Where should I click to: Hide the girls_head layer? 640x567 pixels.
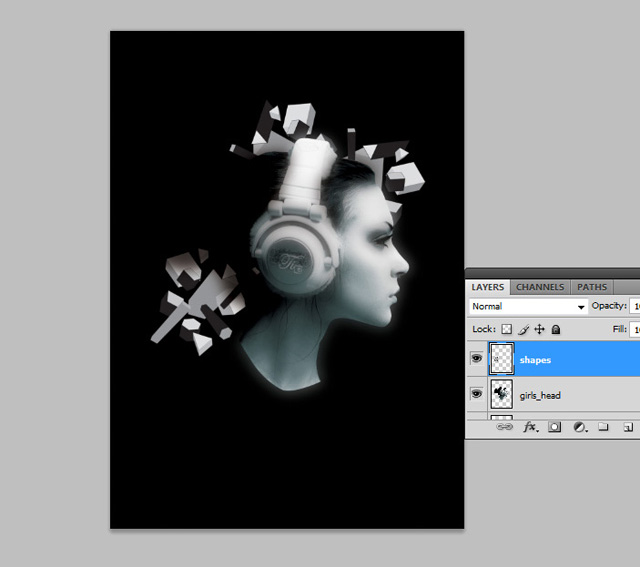[x=476, y=395]
